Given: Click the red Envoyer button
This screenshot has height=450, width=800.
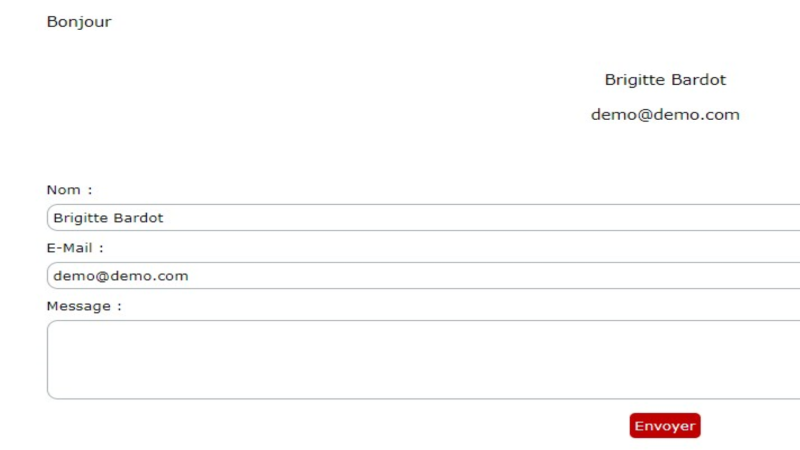Looking at the screenshot, I should [x=665, y=426].
